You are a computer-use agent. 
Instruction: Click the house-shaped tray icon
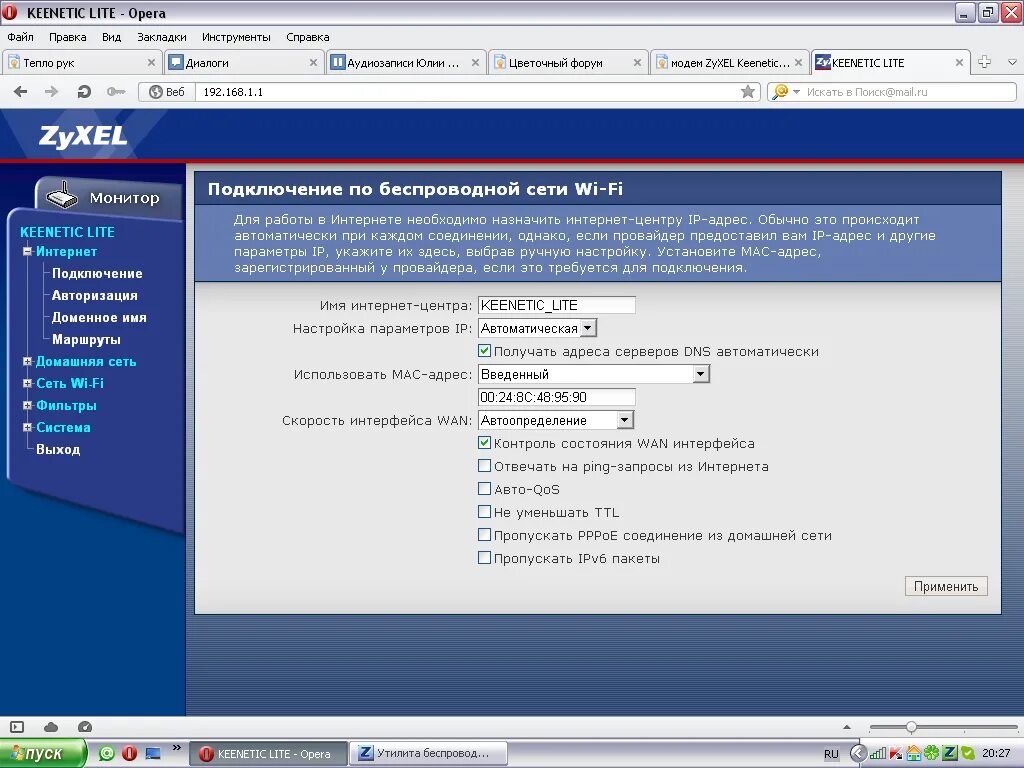tap(914, 754)
